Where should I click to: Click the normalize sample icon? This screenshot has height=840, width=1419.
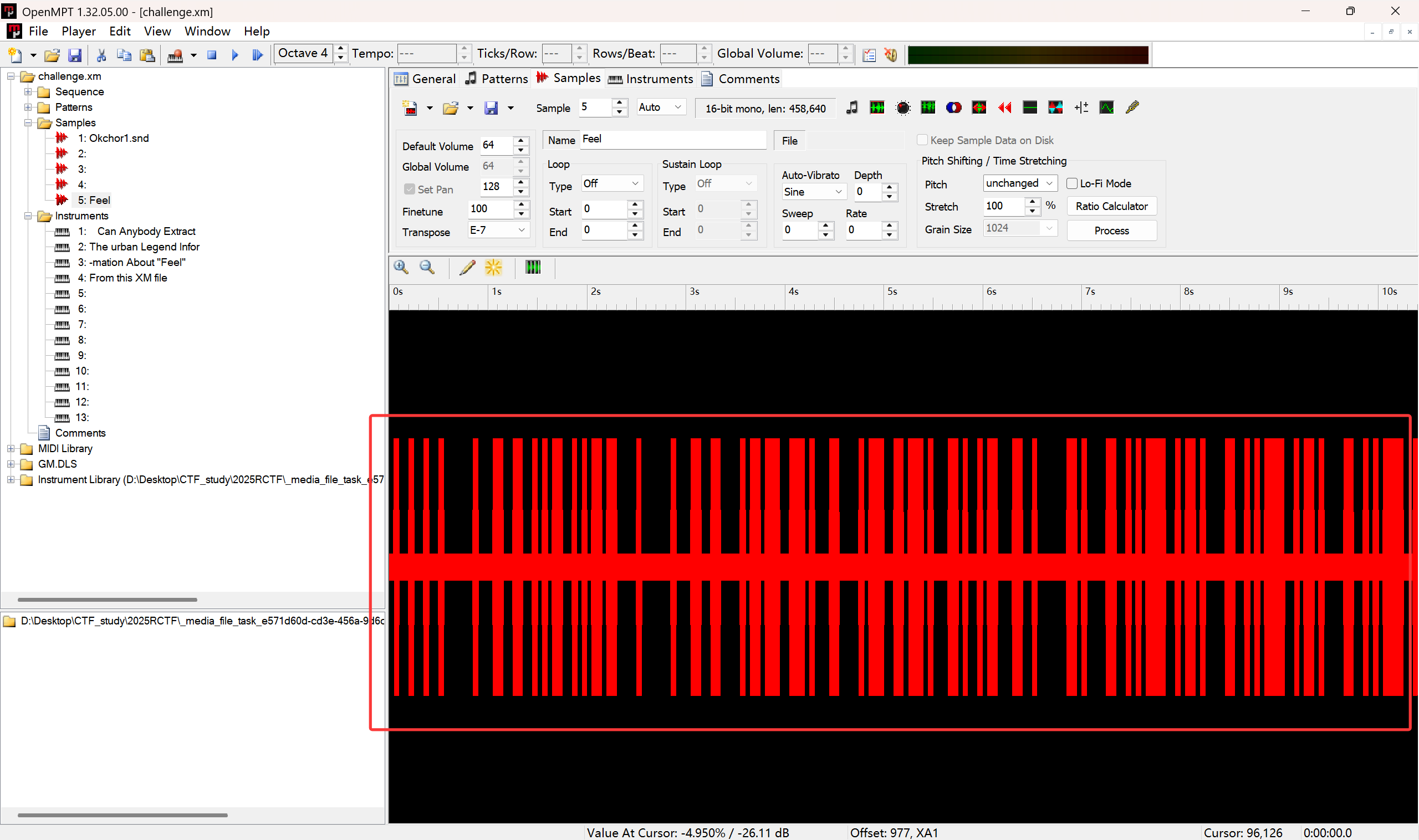[x=877, y=107]
